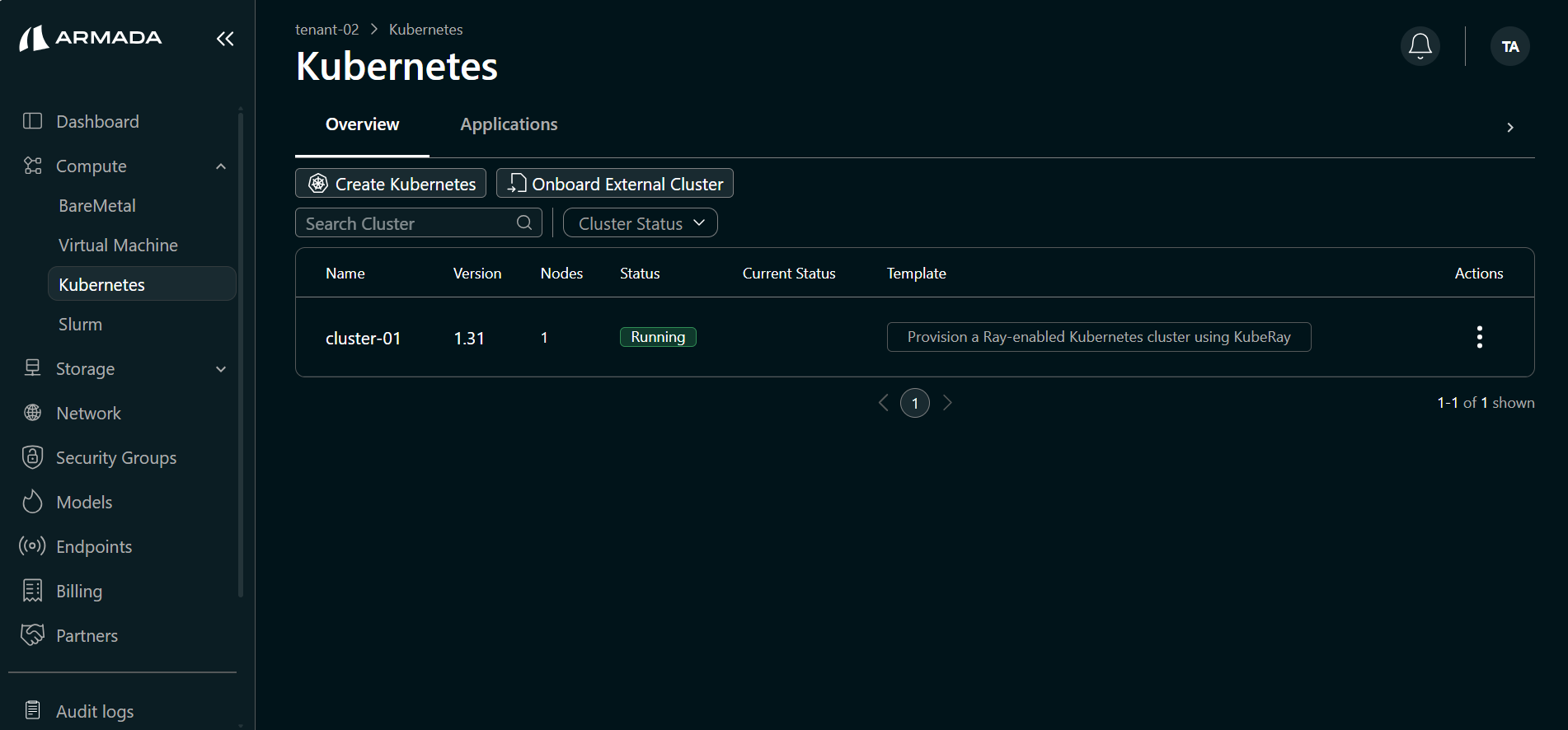Click the Status column header
This screenshot has width=1568, height=730.
(x=640, y=274)
